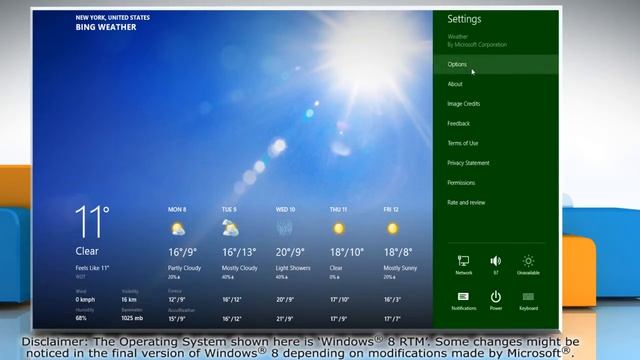Click Wednesday's light showers icon

(284, 228)
